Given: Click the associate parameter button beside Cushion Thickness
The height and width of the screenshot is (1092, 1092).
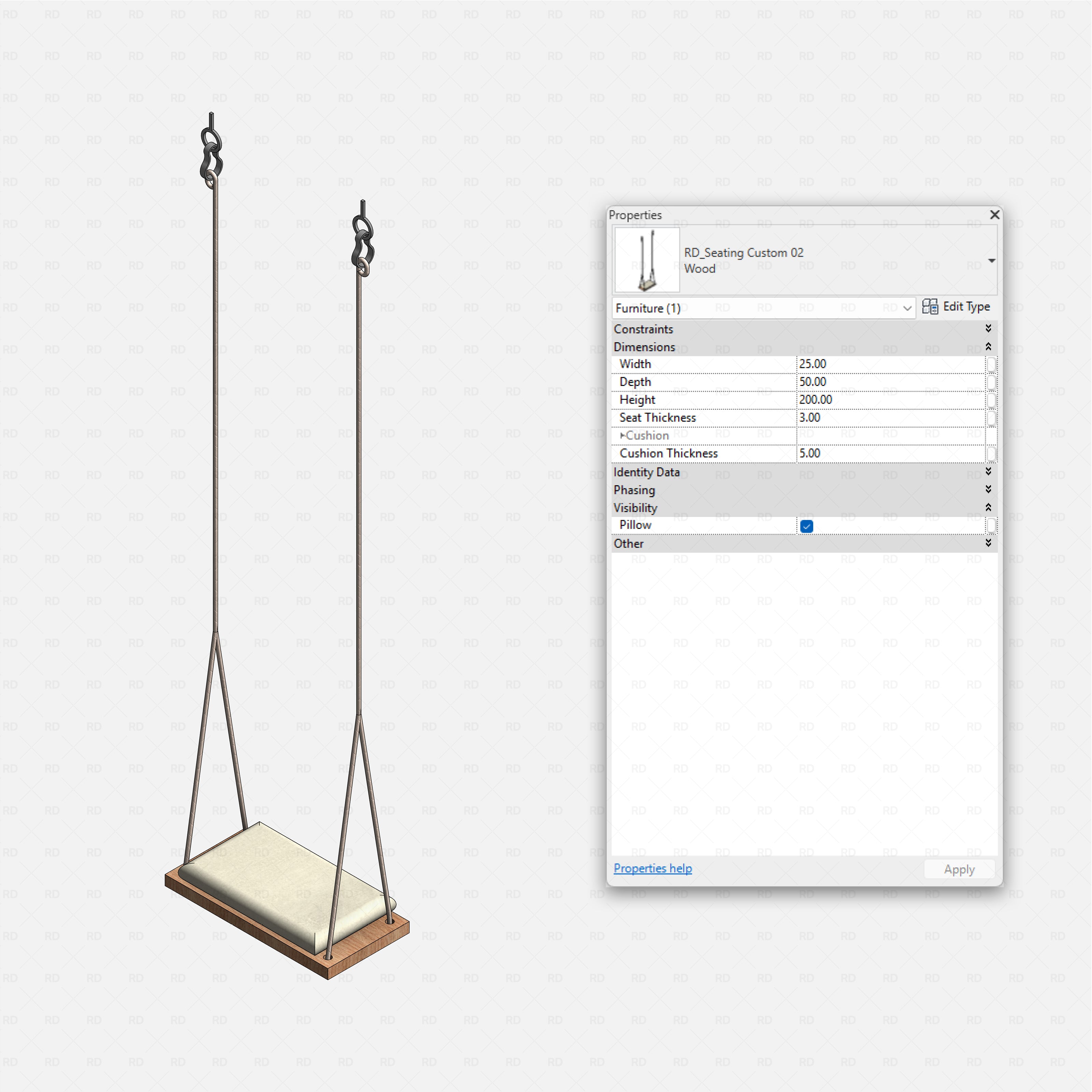Looking at the screenshot, I should coord(991,454).
